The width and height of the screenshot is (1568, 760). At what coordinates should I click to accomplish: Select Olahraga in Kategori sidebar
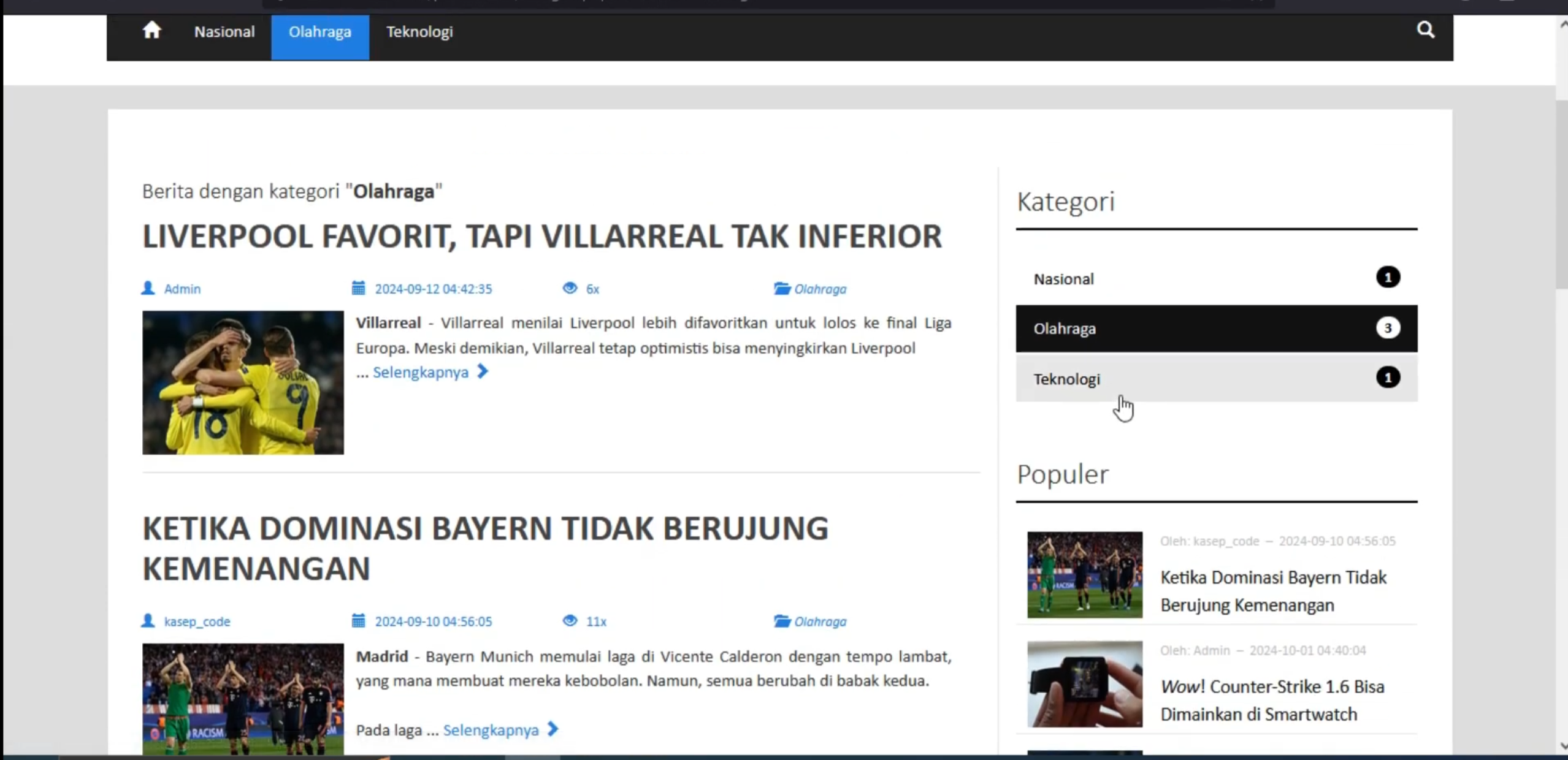point(1217,329)
